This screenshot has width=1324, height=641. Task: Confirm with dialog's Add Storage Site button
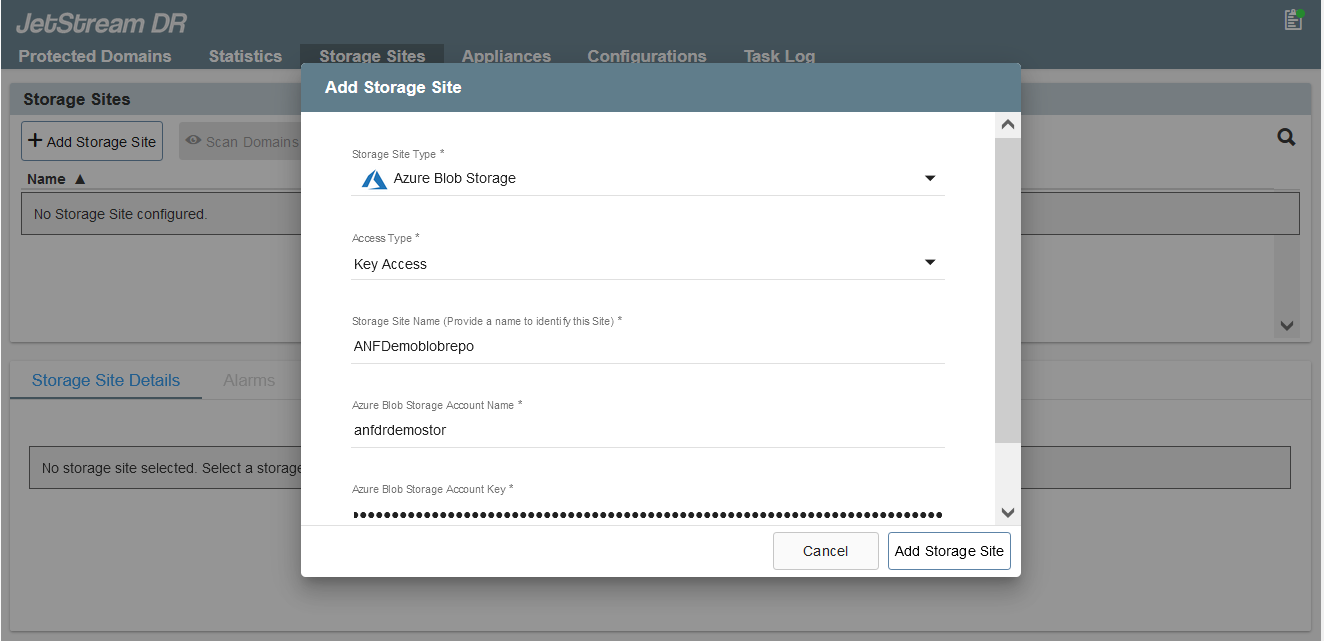click(949, 551)
